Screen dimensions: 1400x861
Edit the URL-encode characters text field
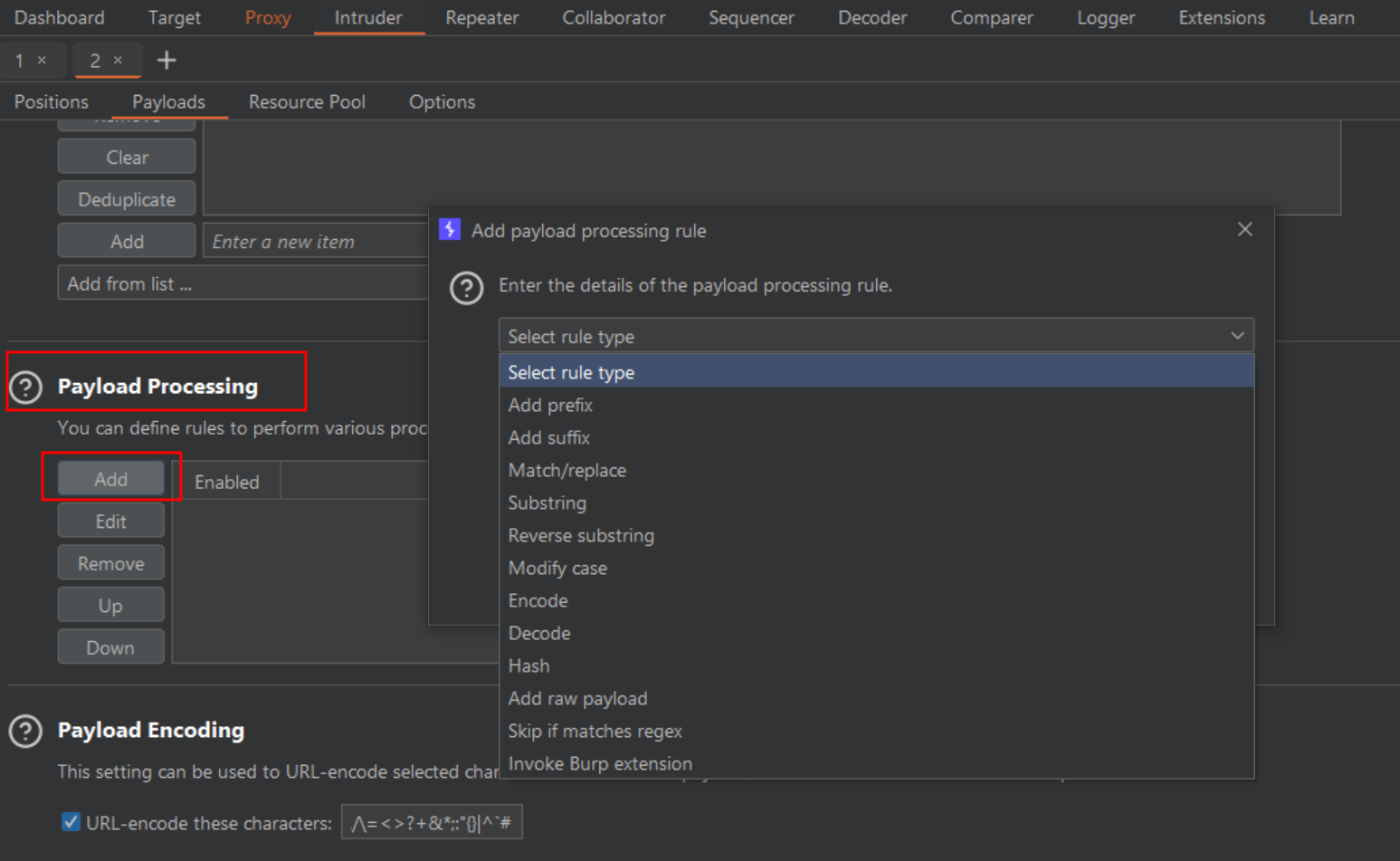point(432,822)
